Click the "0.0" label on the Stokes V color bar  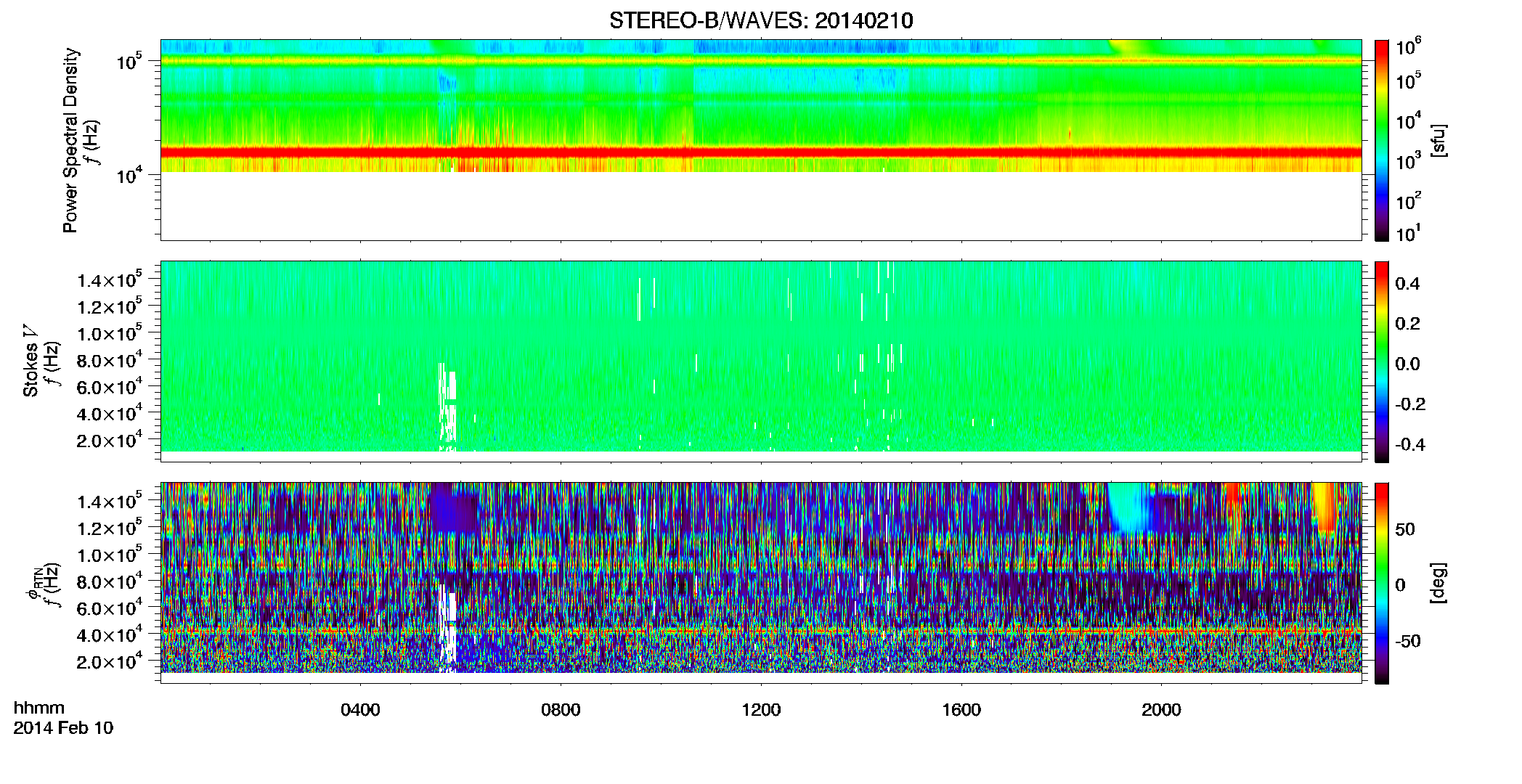point(1407,364)
